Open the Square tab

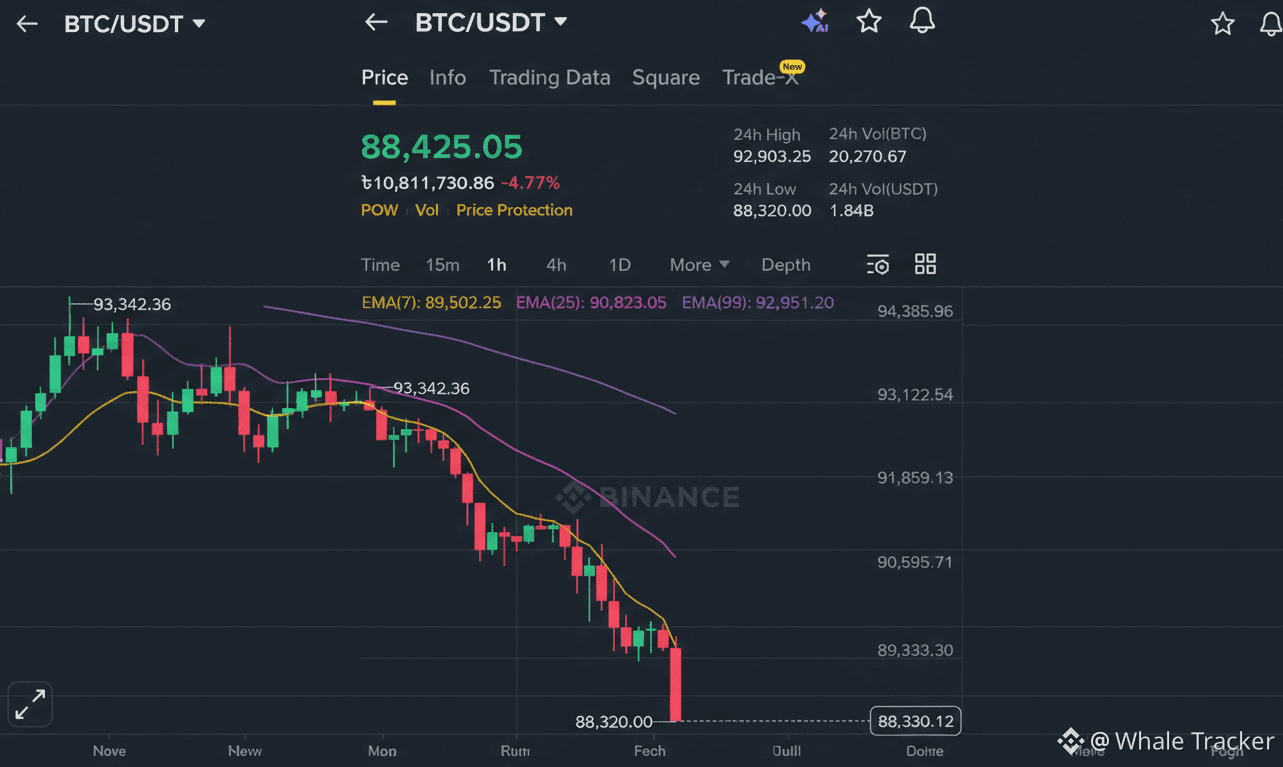point(666,78)
